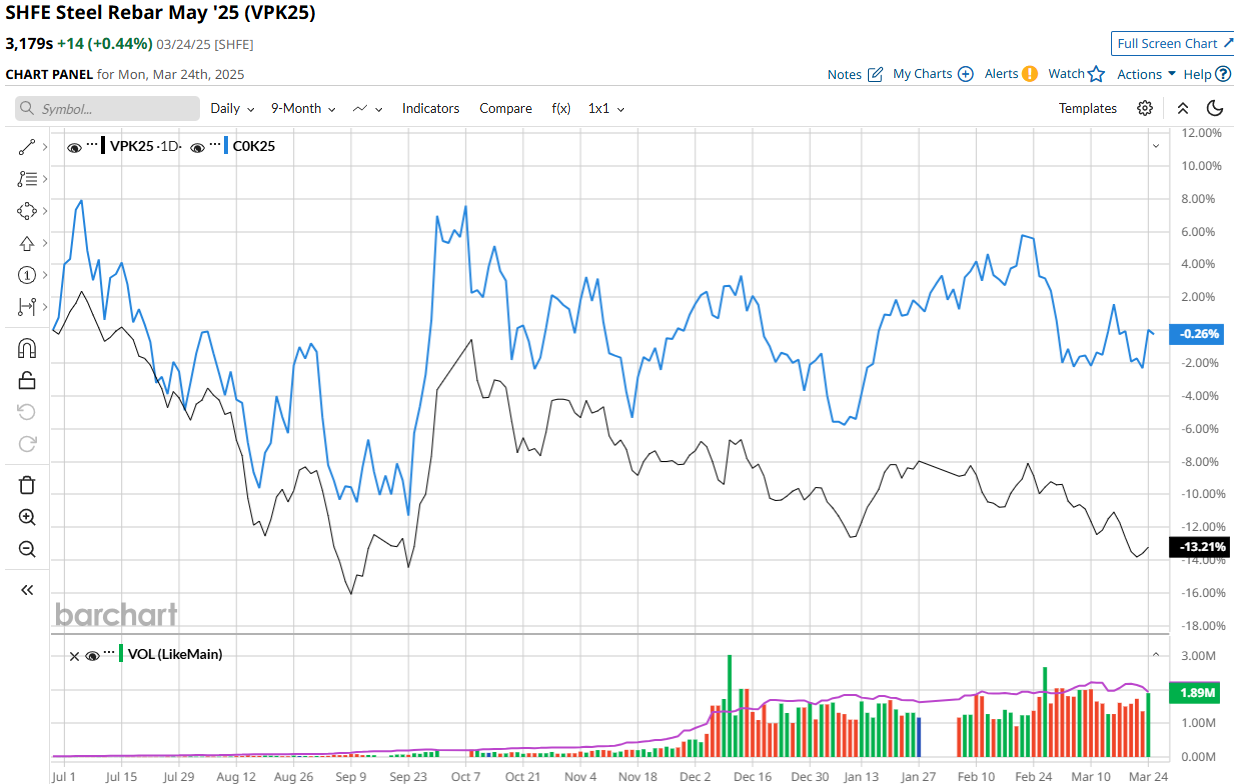
Task: Click the VOL (LikeMain) indicator label
Action: 176,654
